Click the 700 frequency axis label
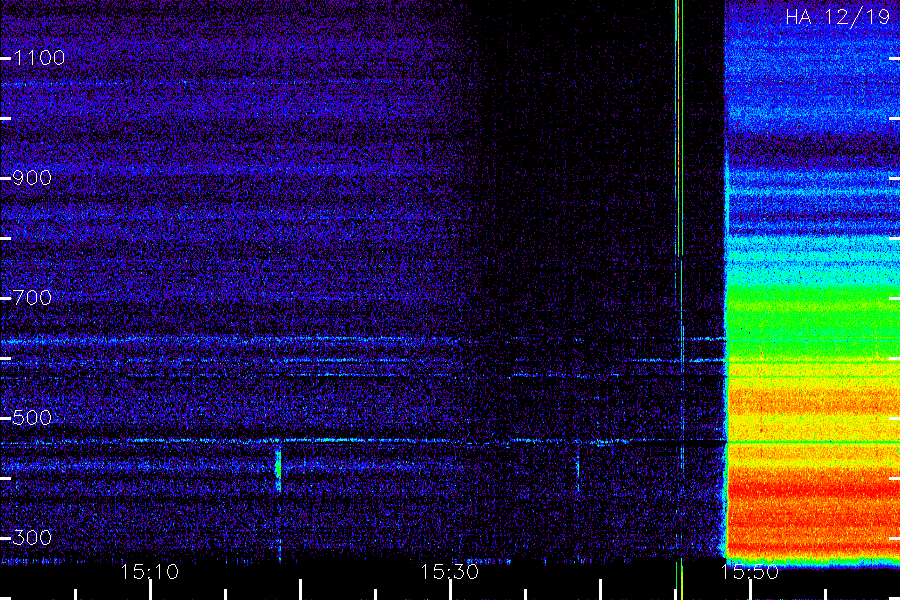This screenshot has width=900, height=600. [x=32, y=298]
